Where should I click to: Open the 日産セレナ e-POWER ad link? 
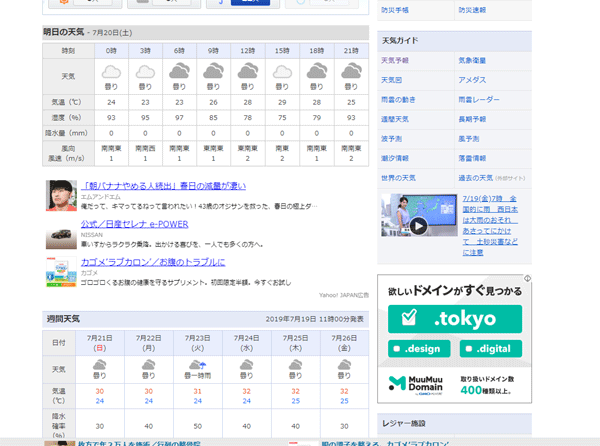(x=134, y=224)
